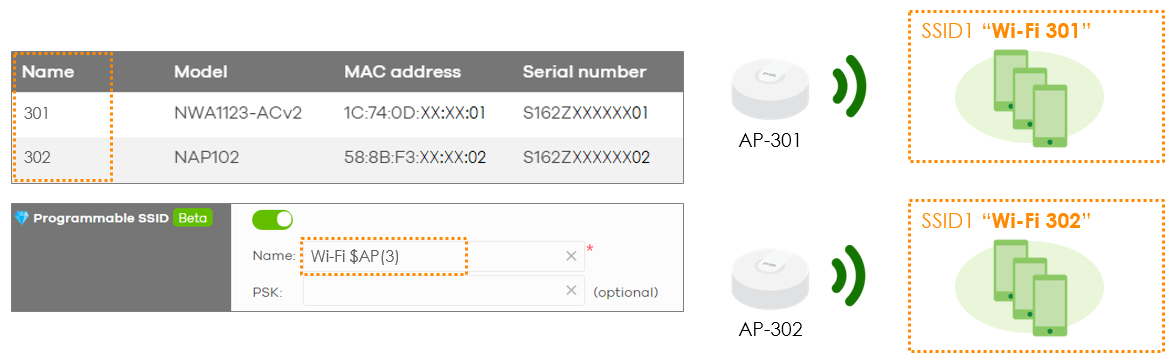Sort by the Model column header
The width and height of the screenshot is (1172, 361).
pos(200,72)
